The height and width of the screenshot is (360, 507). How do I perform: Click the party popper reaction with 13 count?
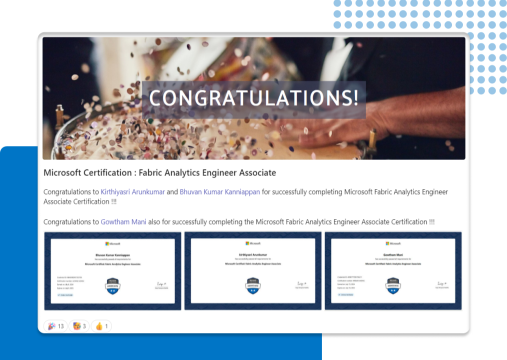56,326
